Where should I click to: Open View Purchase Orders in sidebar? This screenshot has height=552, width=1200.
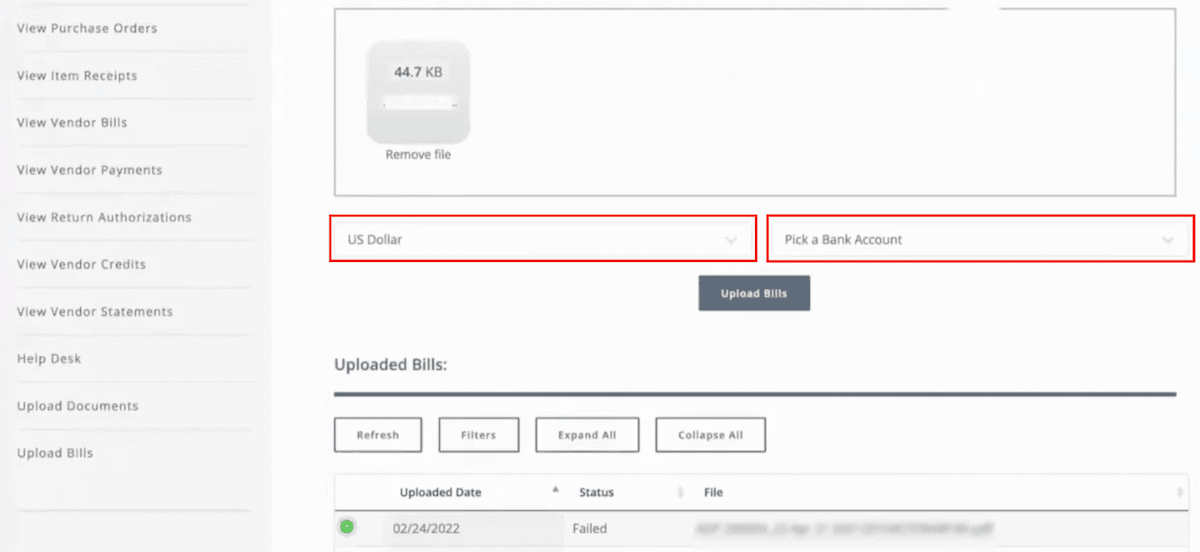click(x=87, y=28)
